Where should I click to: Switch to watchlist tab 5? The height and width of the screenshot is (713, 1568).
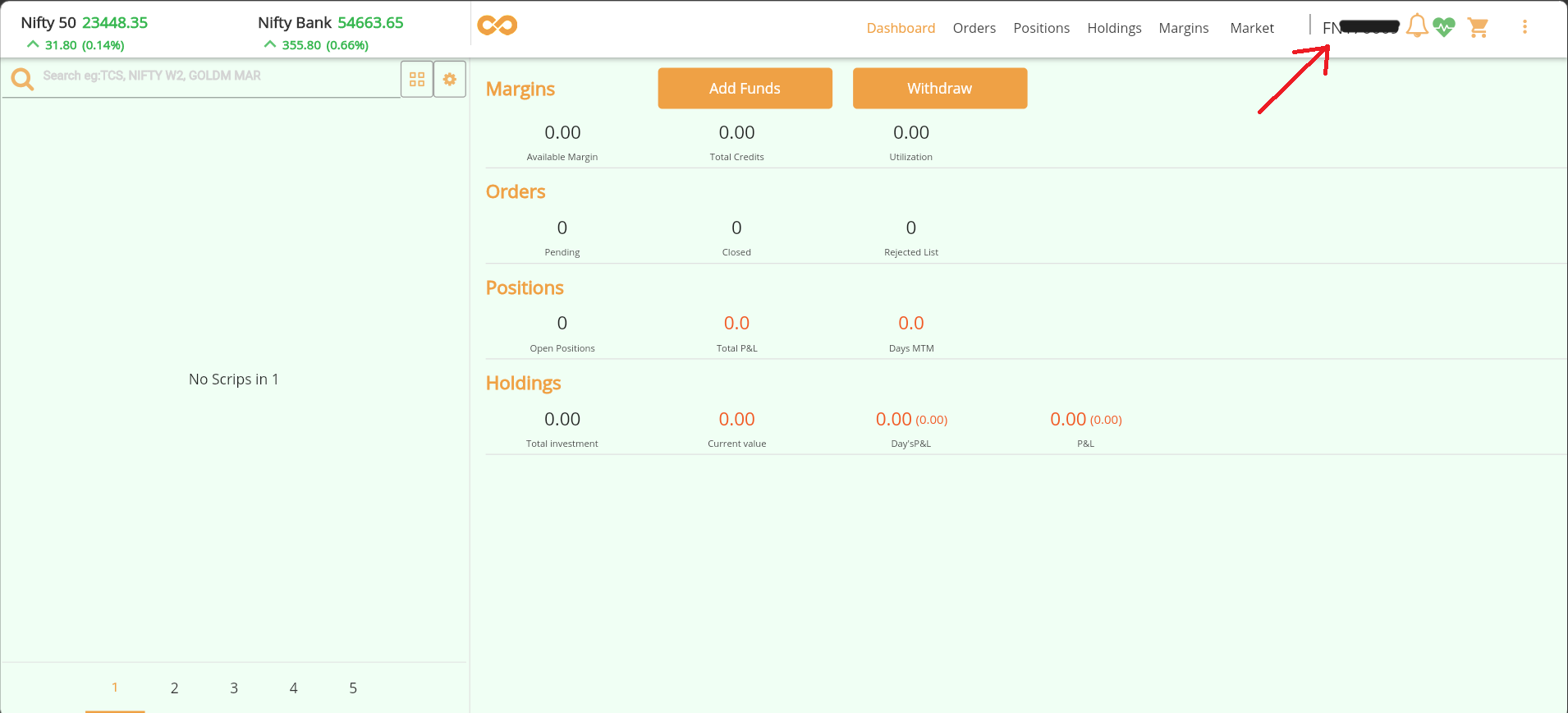click(x=353, y=688)
